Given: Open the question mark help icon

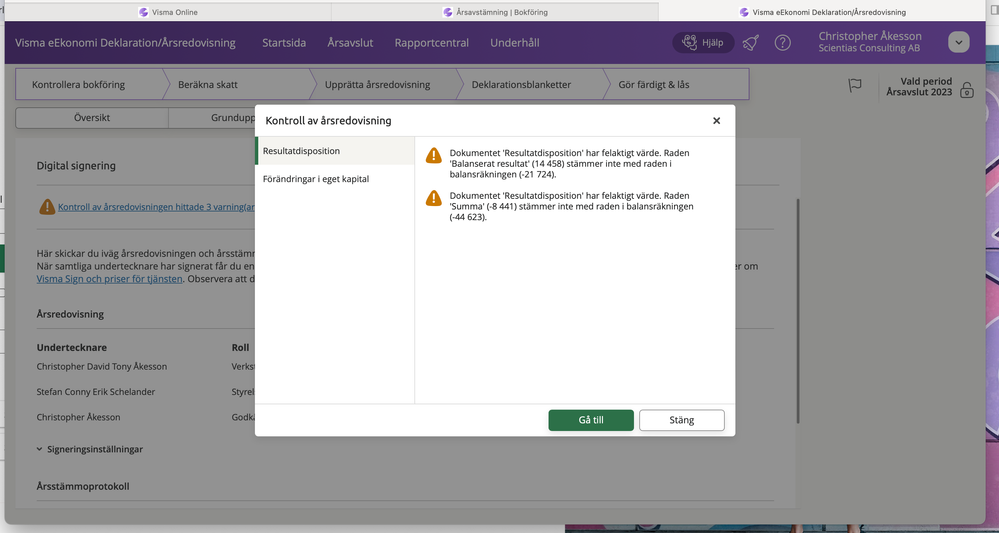Looking at the screenshot, I should pos(783,43).
